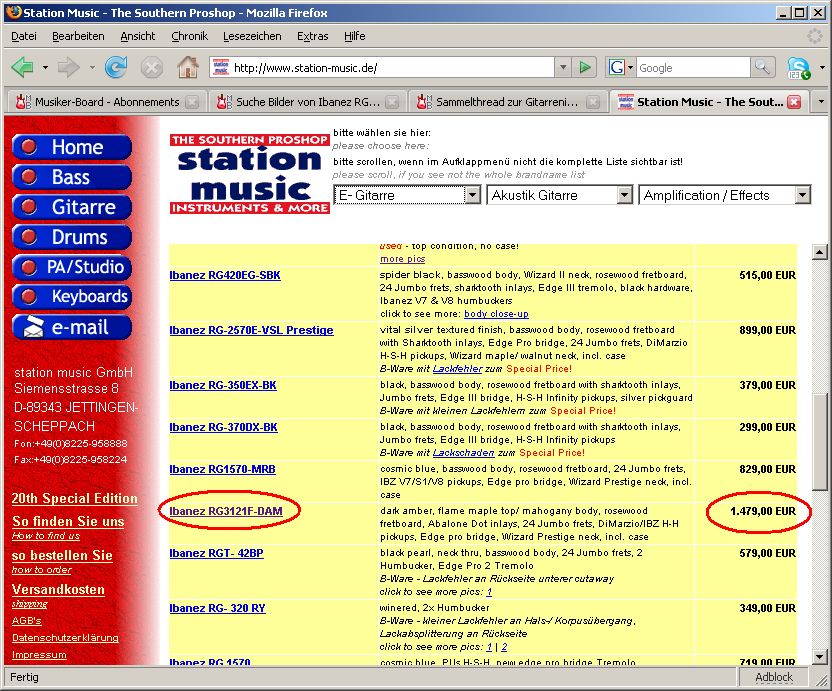Image resolution: width=832 pixels, height=691 pixels.
Task: Open the Ibanez RG-370DX-BK link
Action: pos(223,427)
